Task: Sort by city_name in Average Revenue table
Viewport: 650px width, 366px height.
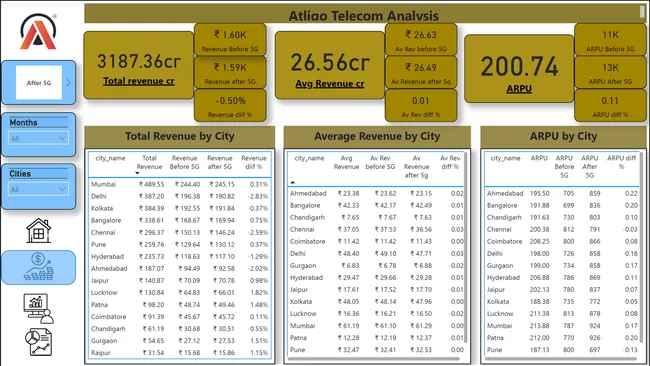Action: (x=309, y=158)
